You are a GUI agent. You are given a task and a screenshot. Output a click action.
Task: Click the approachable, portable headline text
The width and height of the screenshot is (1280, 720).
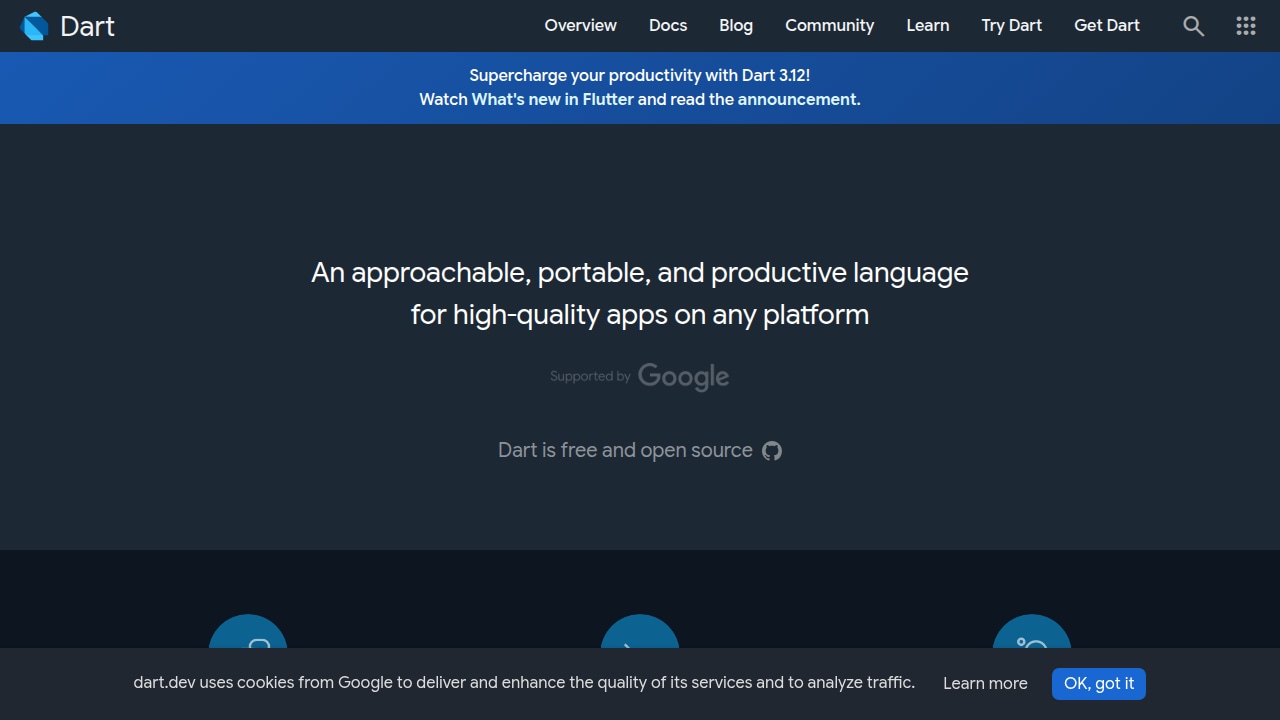(x=640, y=294)
